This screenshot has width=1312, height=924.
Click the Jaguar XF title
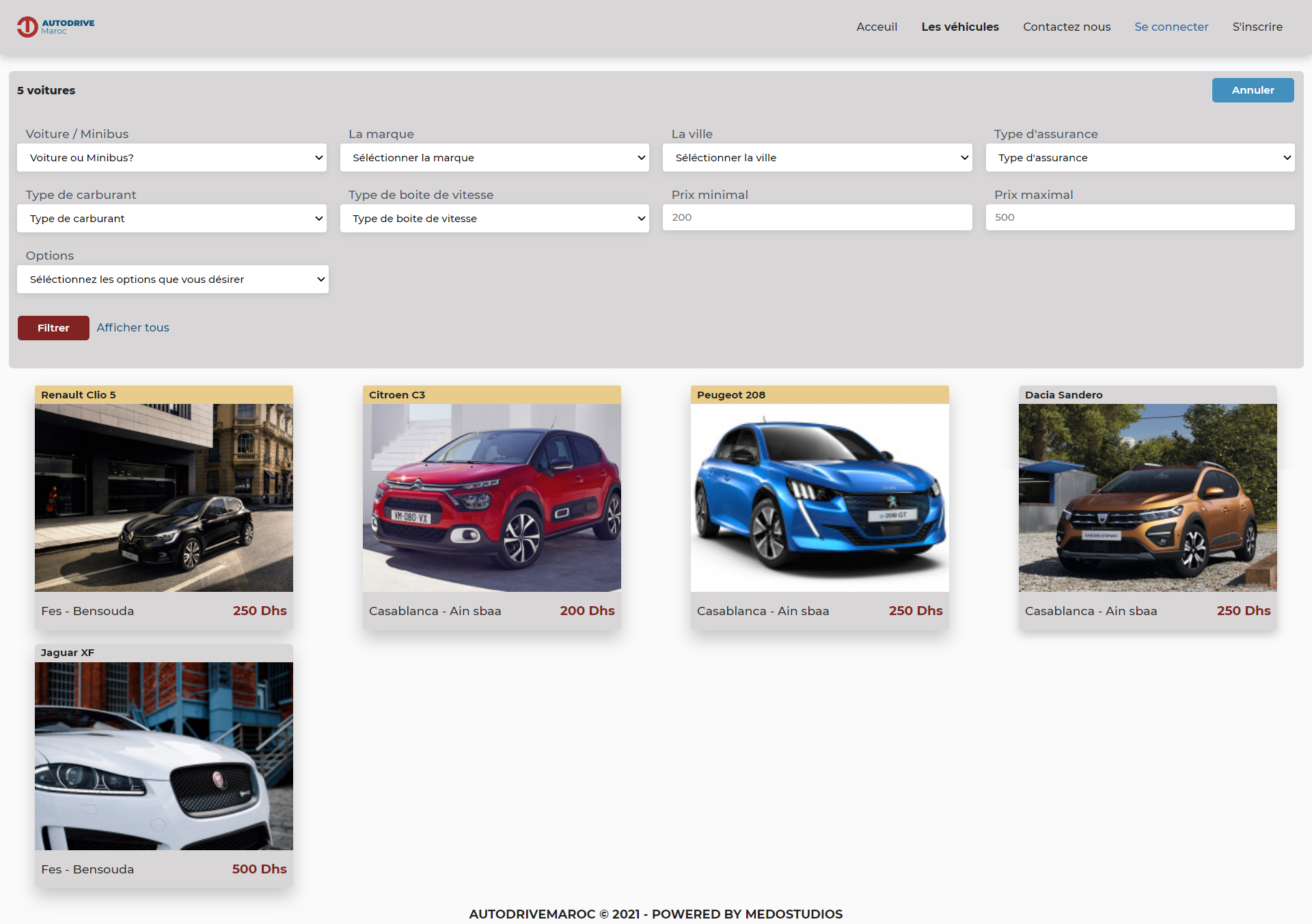[68, 653]
